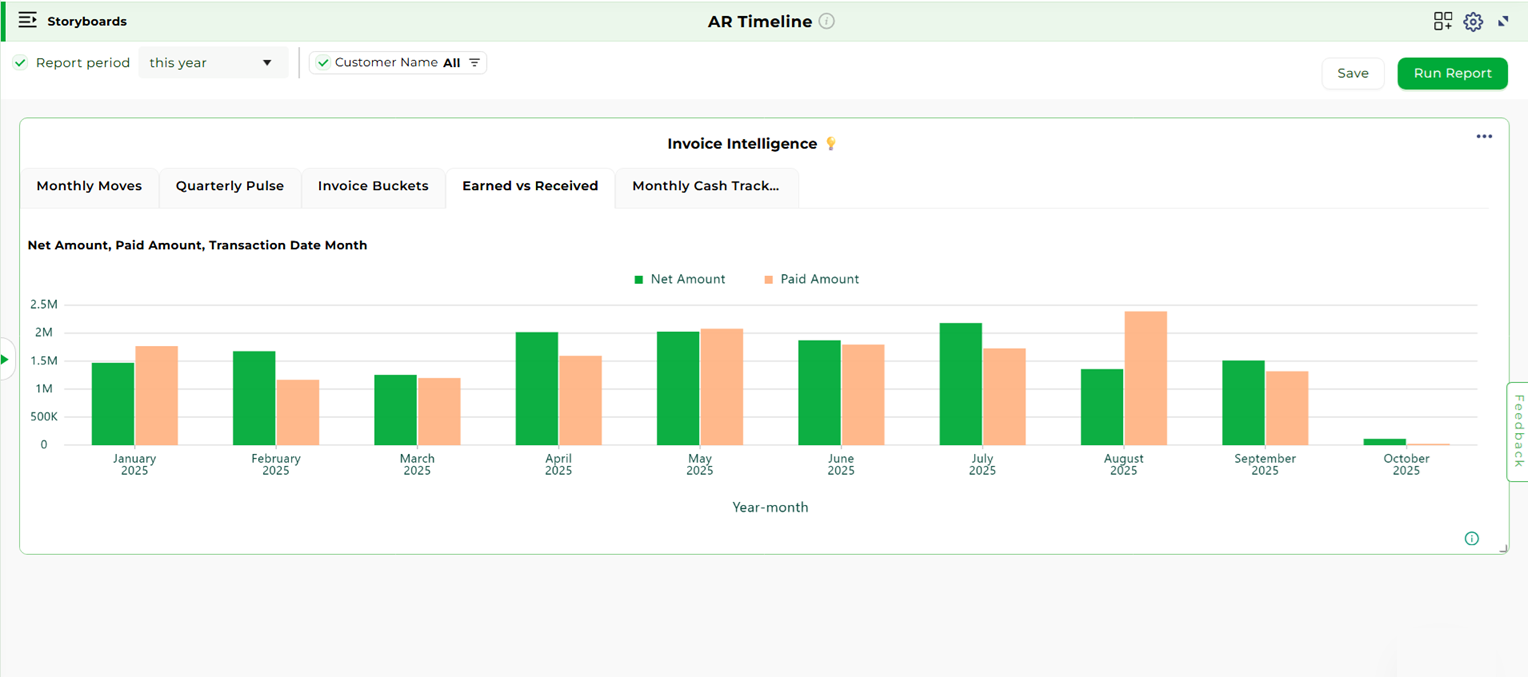Click the info icon beside AR Timeline
This screenshot has width=1528, height=677.
(826, 21)
